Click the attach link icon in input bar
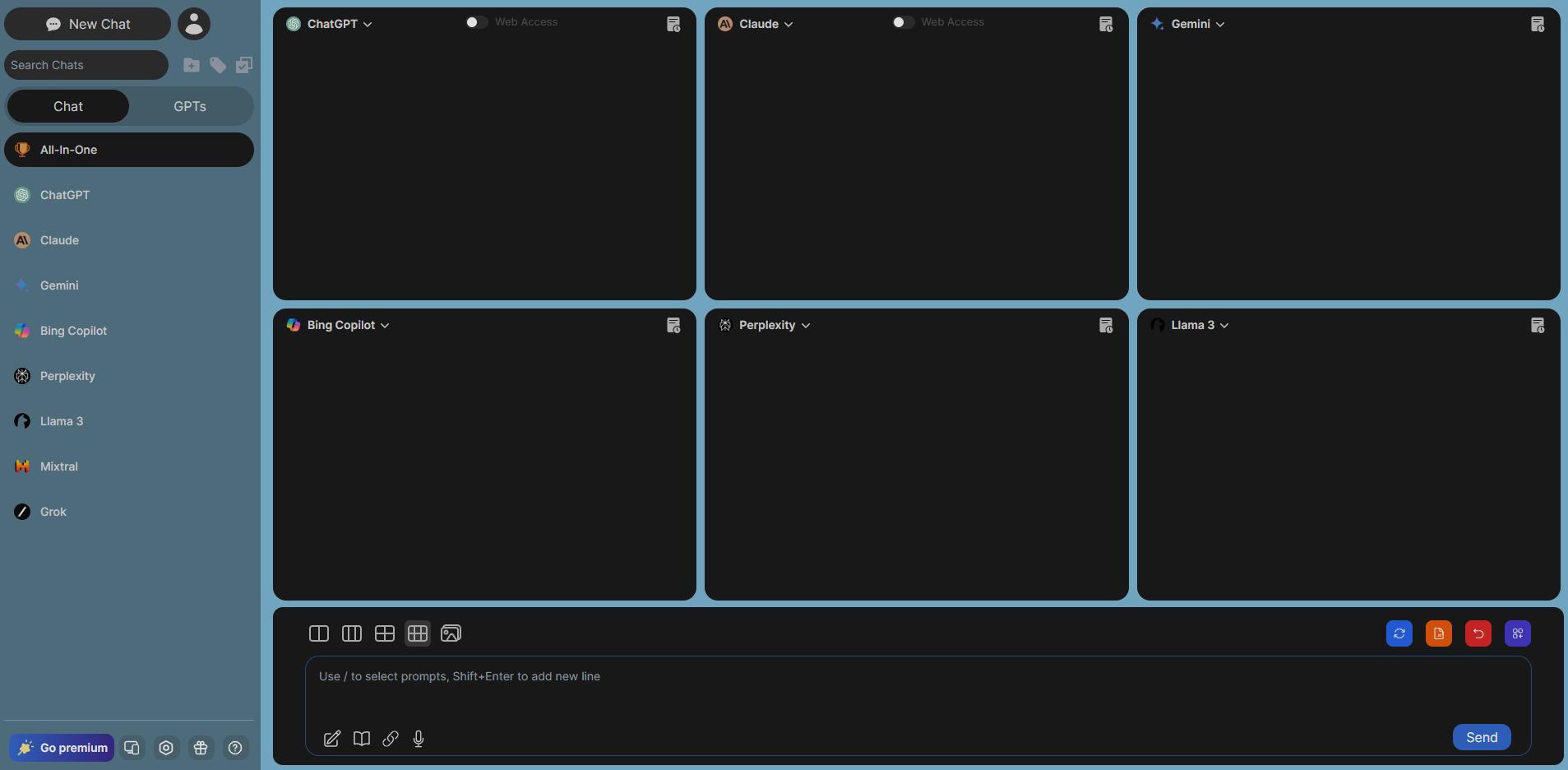 [391, 739]
